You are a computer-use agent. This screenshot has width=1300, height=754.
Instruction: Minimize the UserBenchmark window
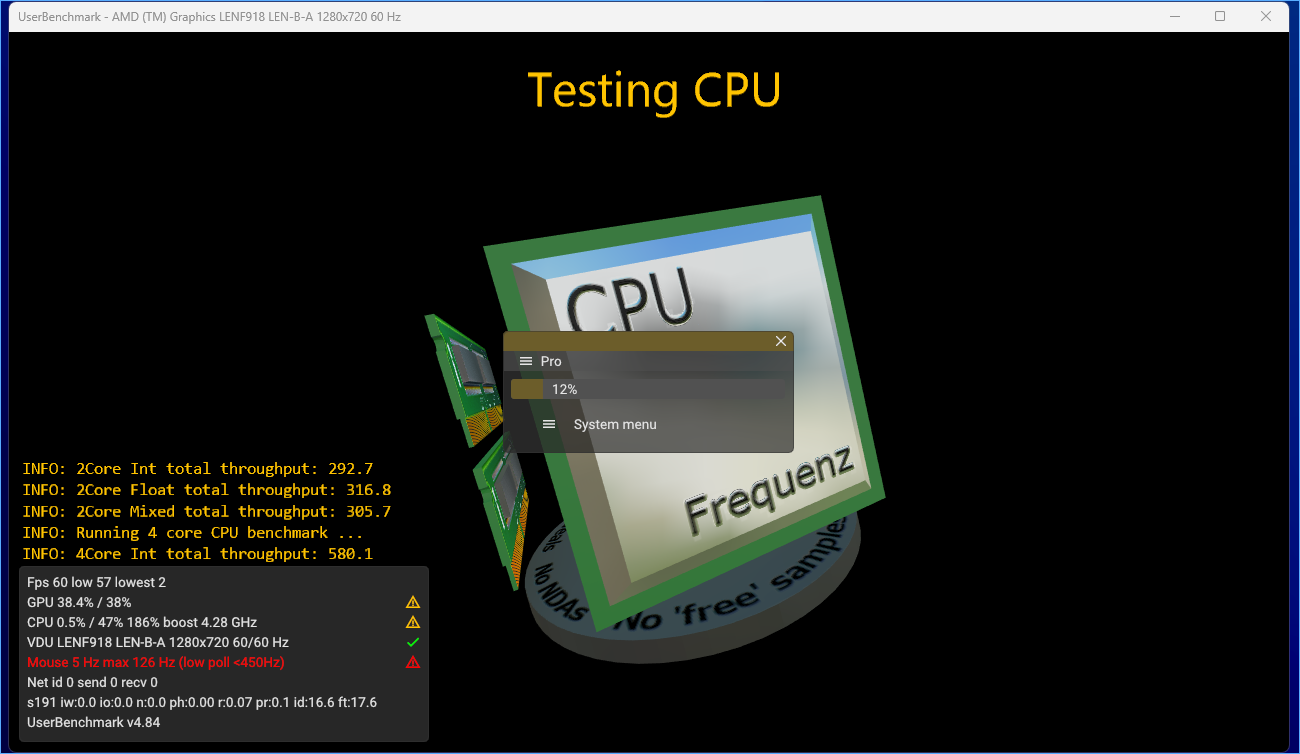click(x=1174, y=16)
